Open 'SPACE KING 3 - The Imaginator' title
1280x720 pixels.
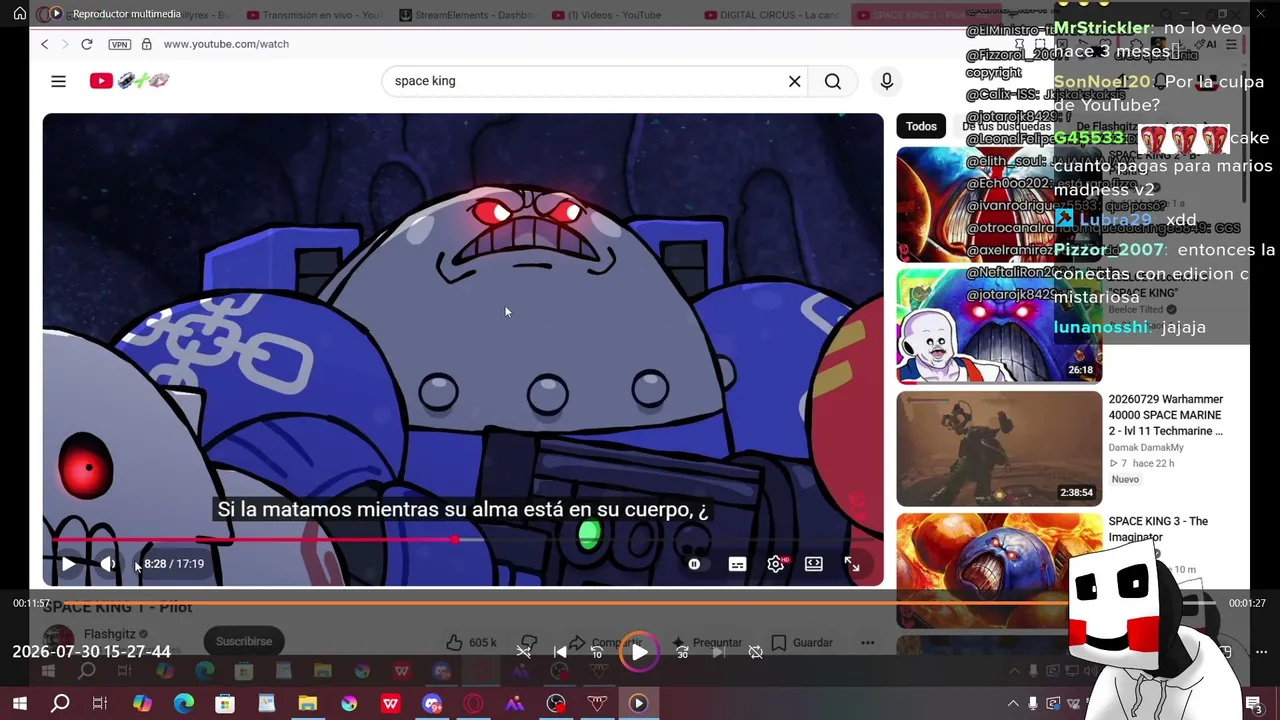click(1158, 529)
